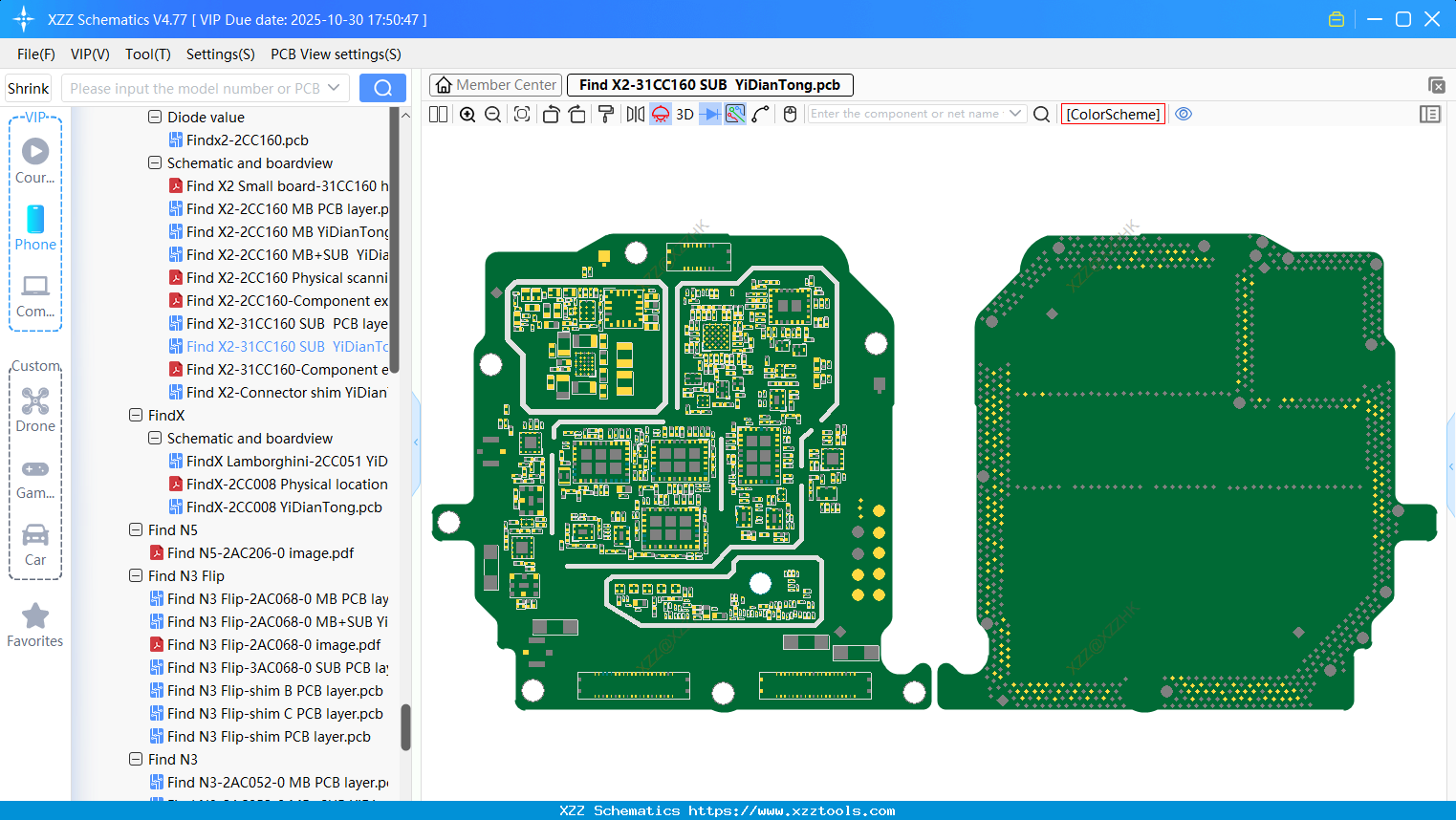Fit the board to the window
The image size is (1456, 820).
click(522, 115)
